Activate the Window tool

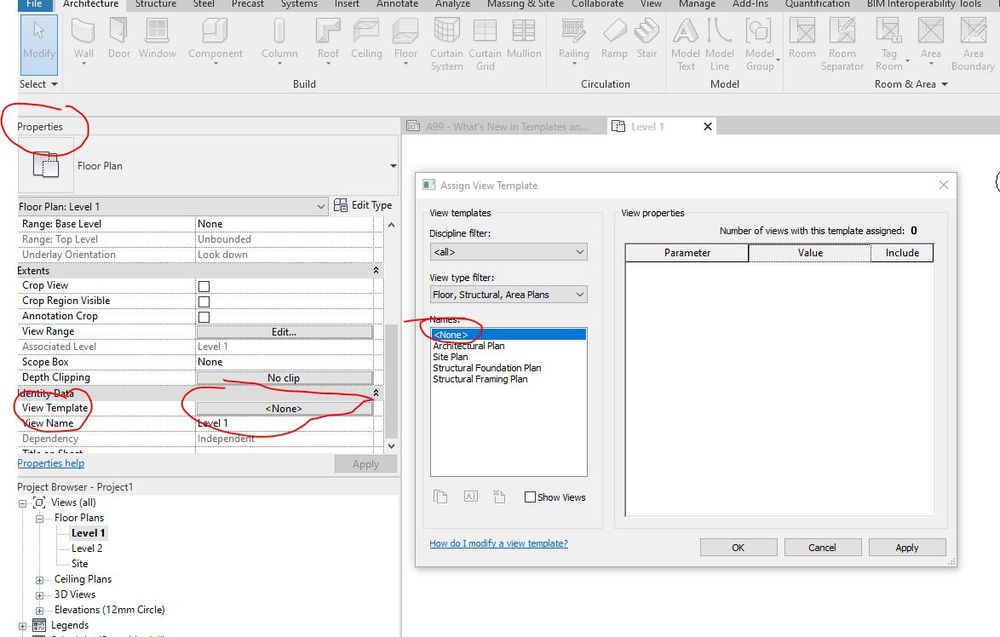[x=157, y=42]
